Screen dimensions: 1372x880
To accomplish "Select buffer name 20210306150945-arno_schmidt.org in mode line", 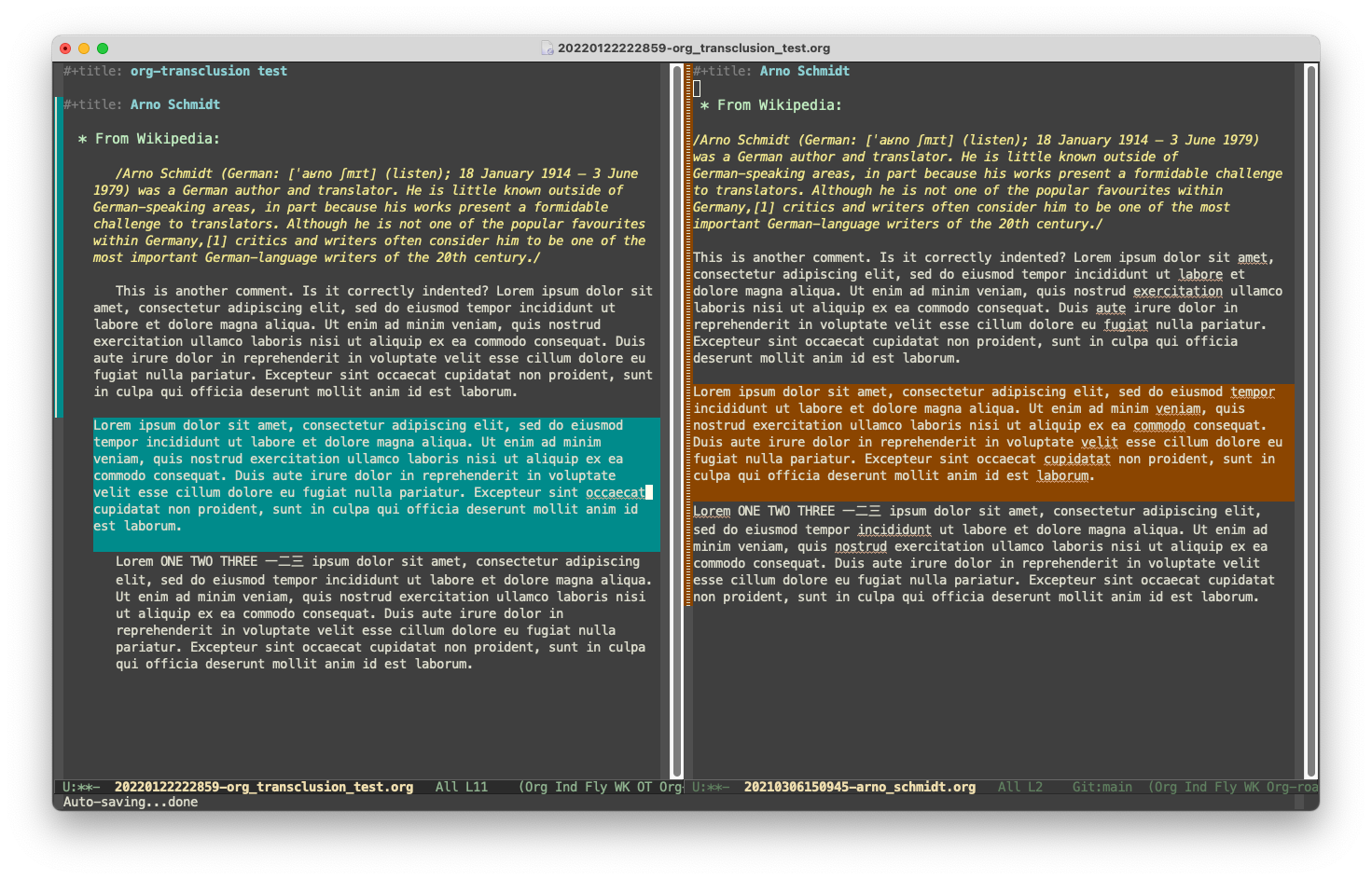I will tap(860, 787).
